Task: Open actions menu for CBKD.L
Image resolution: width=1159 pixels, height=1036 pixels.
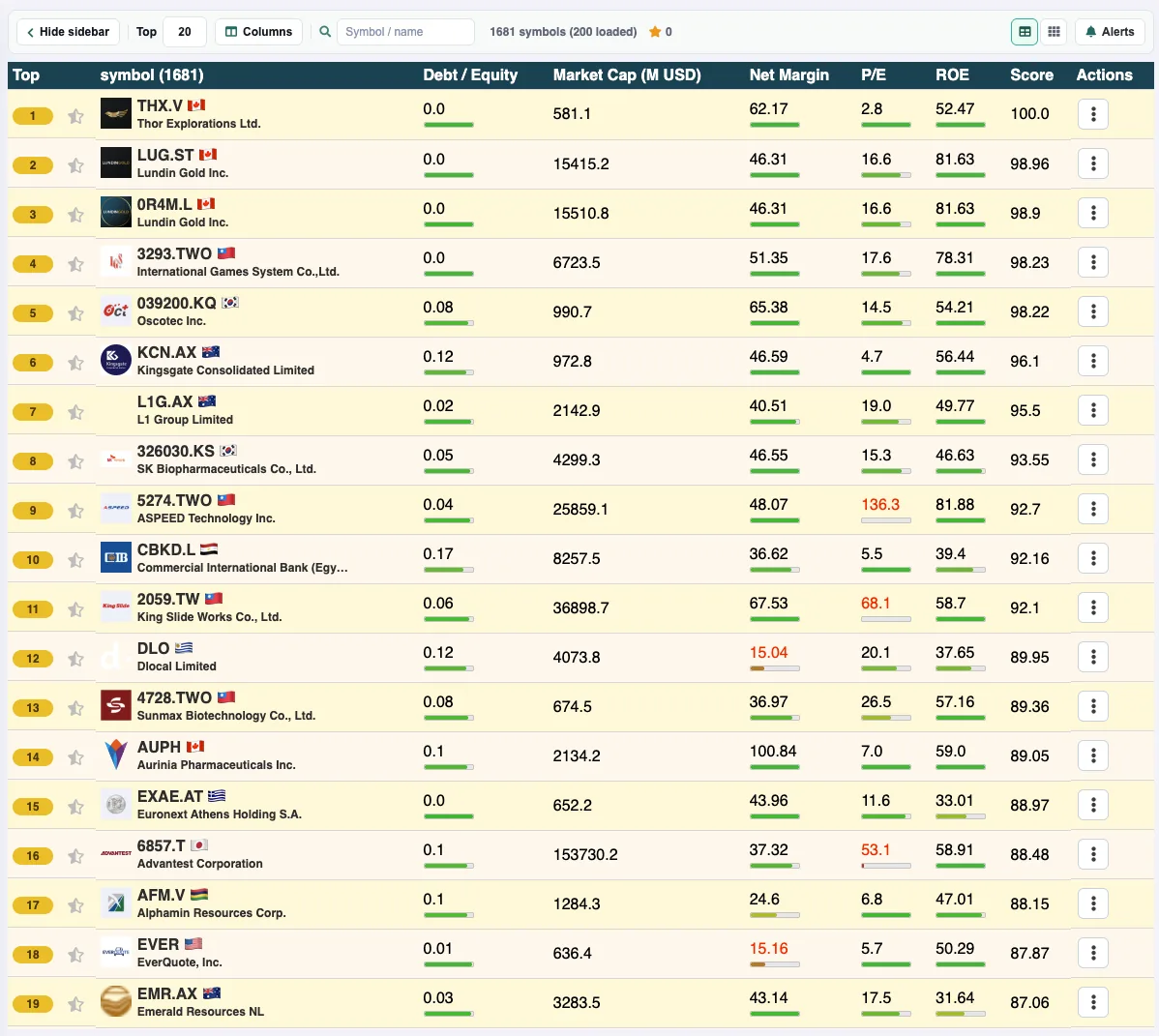Action: [x=1092, y=558]
